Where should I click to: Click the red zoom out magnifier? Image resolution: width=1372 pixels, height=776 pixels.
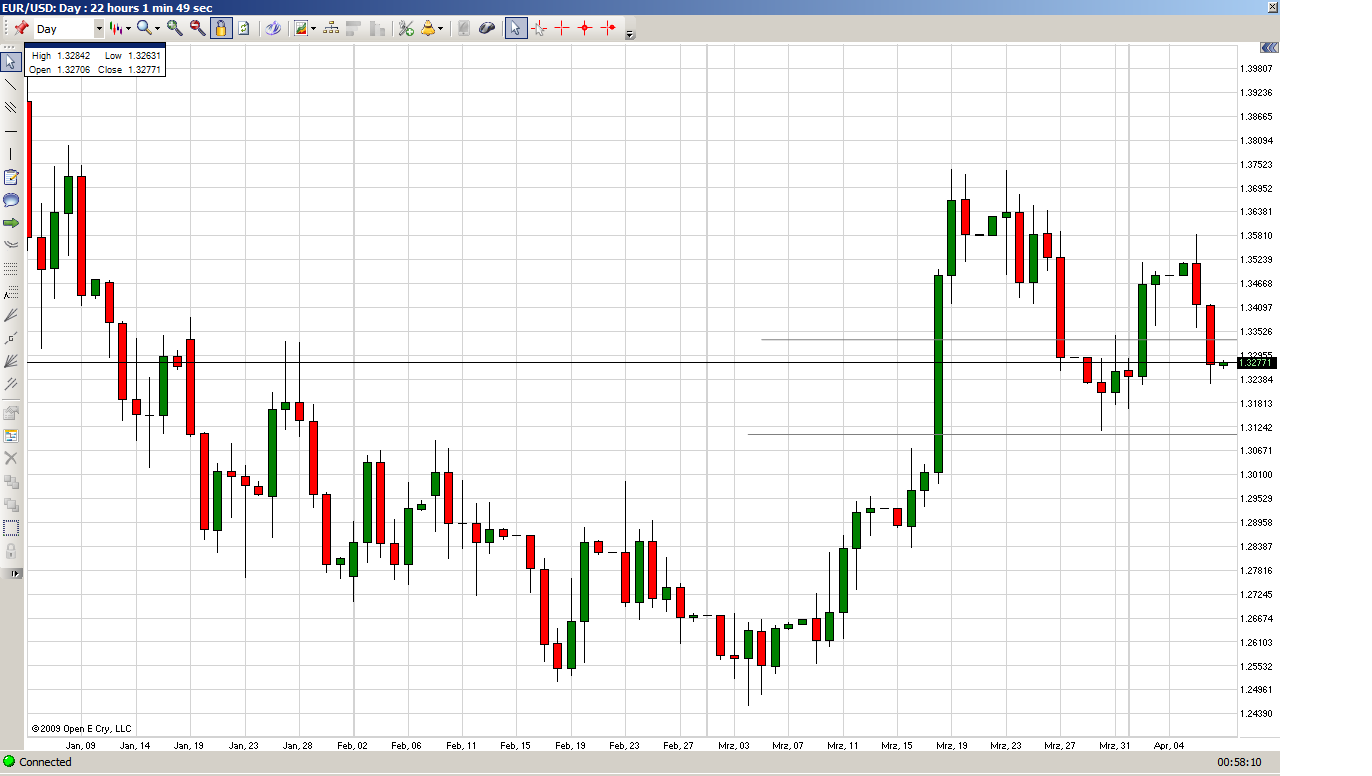197,28
